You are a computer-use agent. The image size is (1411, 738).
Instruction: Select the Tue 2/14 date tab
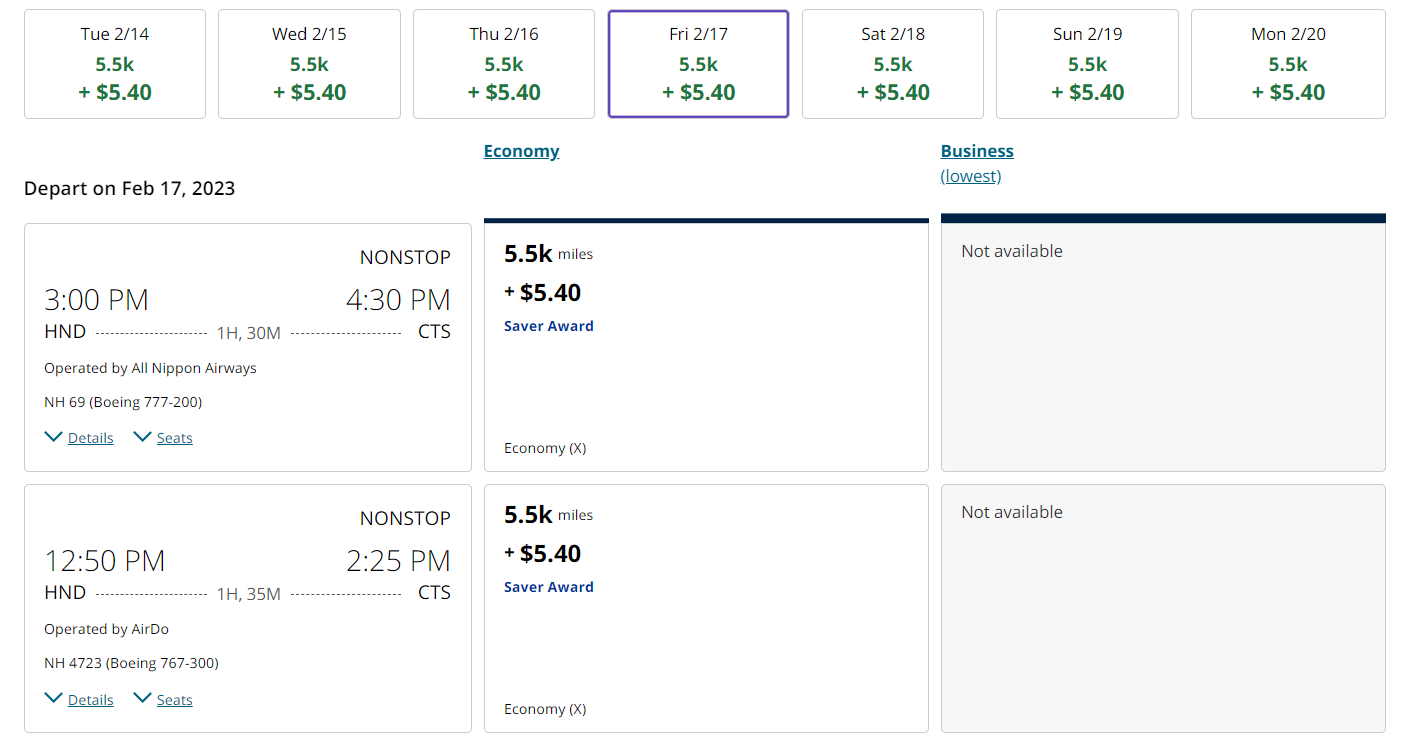click(115, 64)
